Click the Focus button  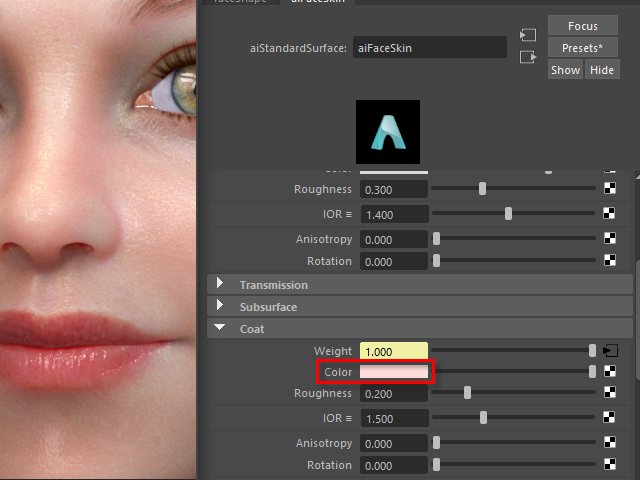pos(582,26)
